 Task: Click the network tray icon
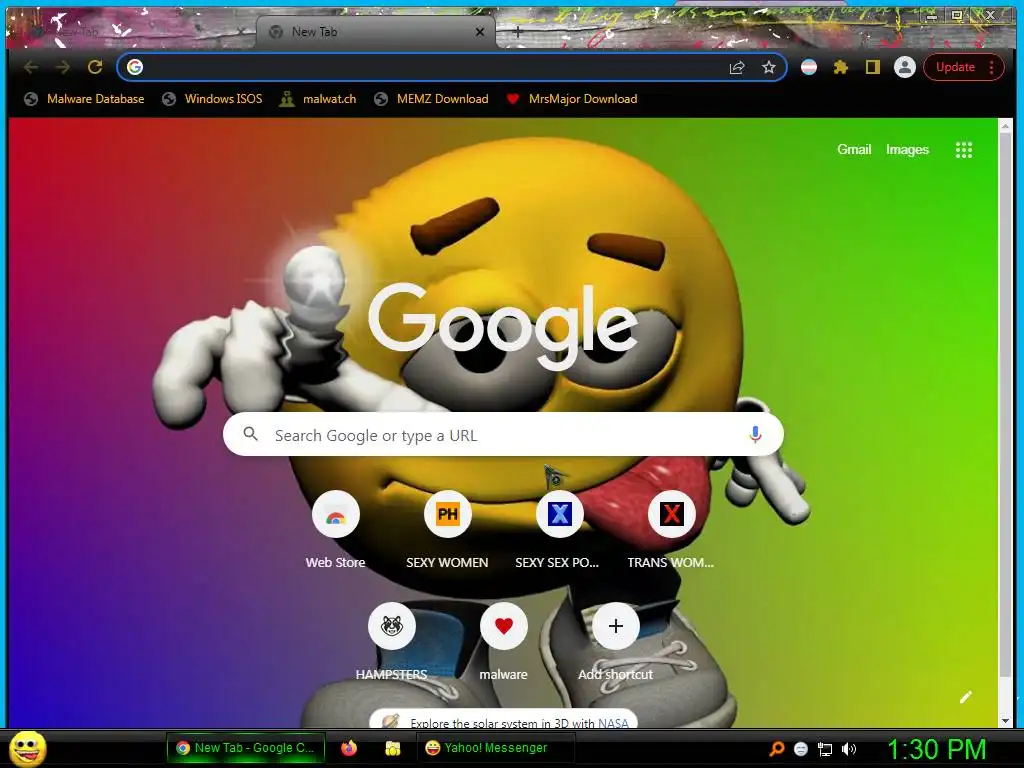point(825,749)
